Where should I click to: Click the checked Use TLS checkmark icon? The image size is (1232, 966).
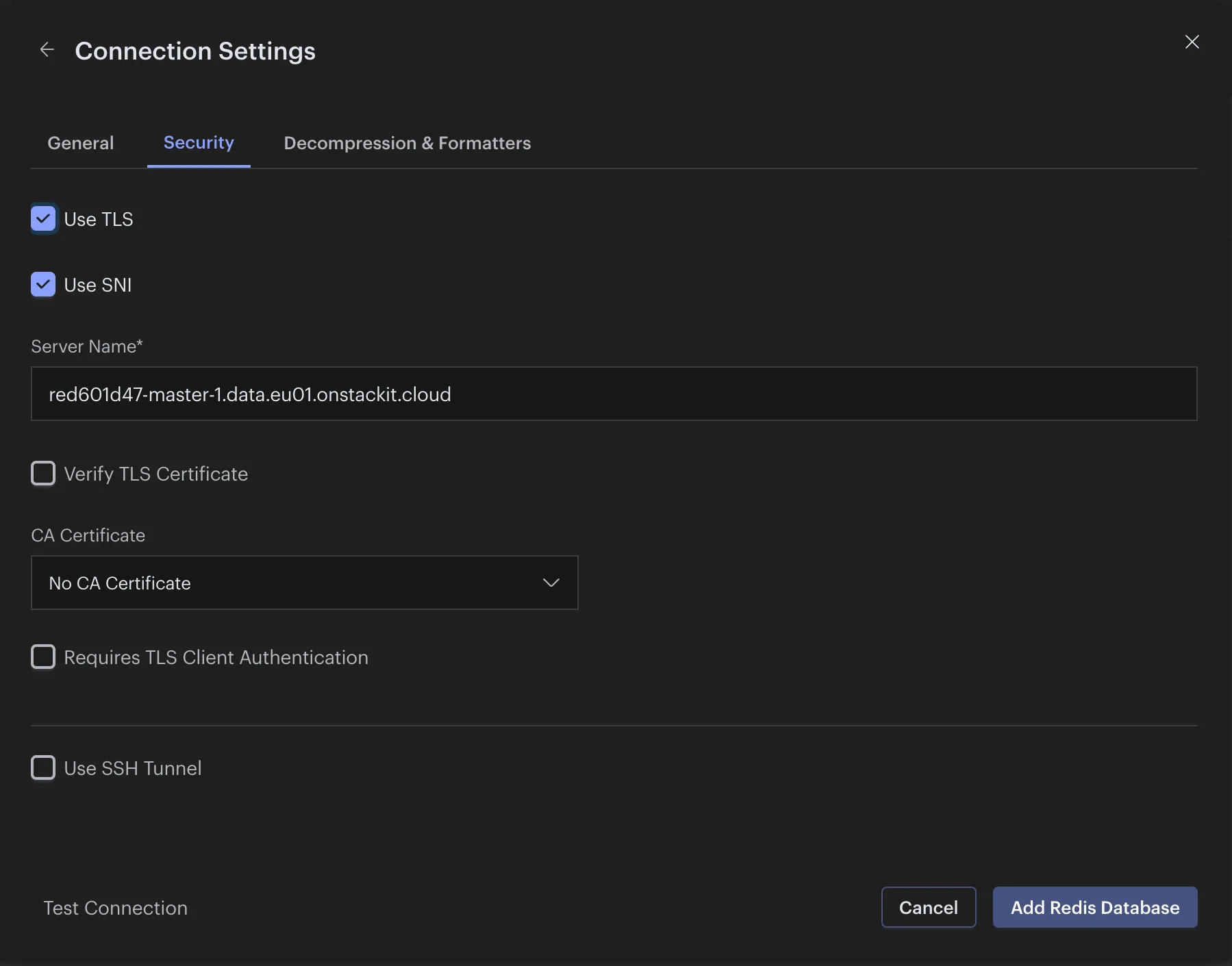point(43,218)
